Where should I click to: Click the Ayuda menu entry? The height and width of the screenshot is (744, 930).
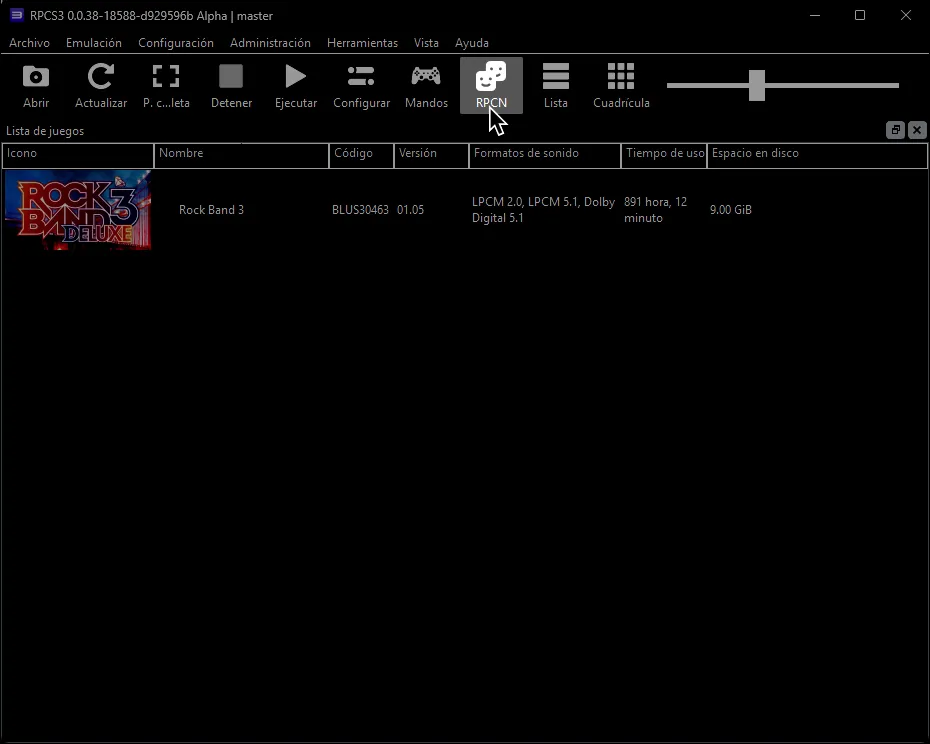click(471, 43)
